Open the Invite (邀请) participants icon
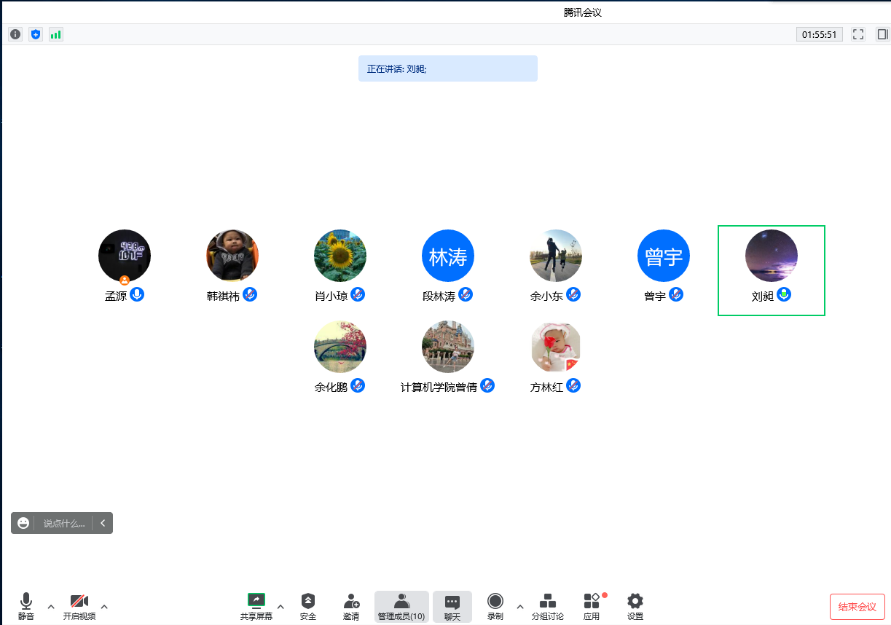The image size is (891, 625). coord(351,602)
